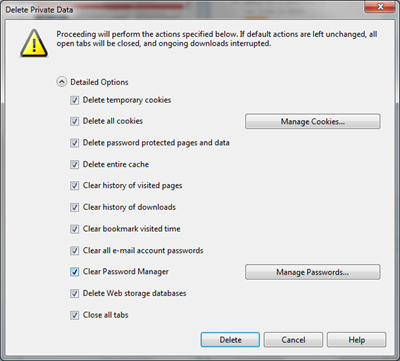Disable Clear Password Manager checkbox
Image resolution: width=400 pixels, height=361 pixels.
[x=74, y=272]
